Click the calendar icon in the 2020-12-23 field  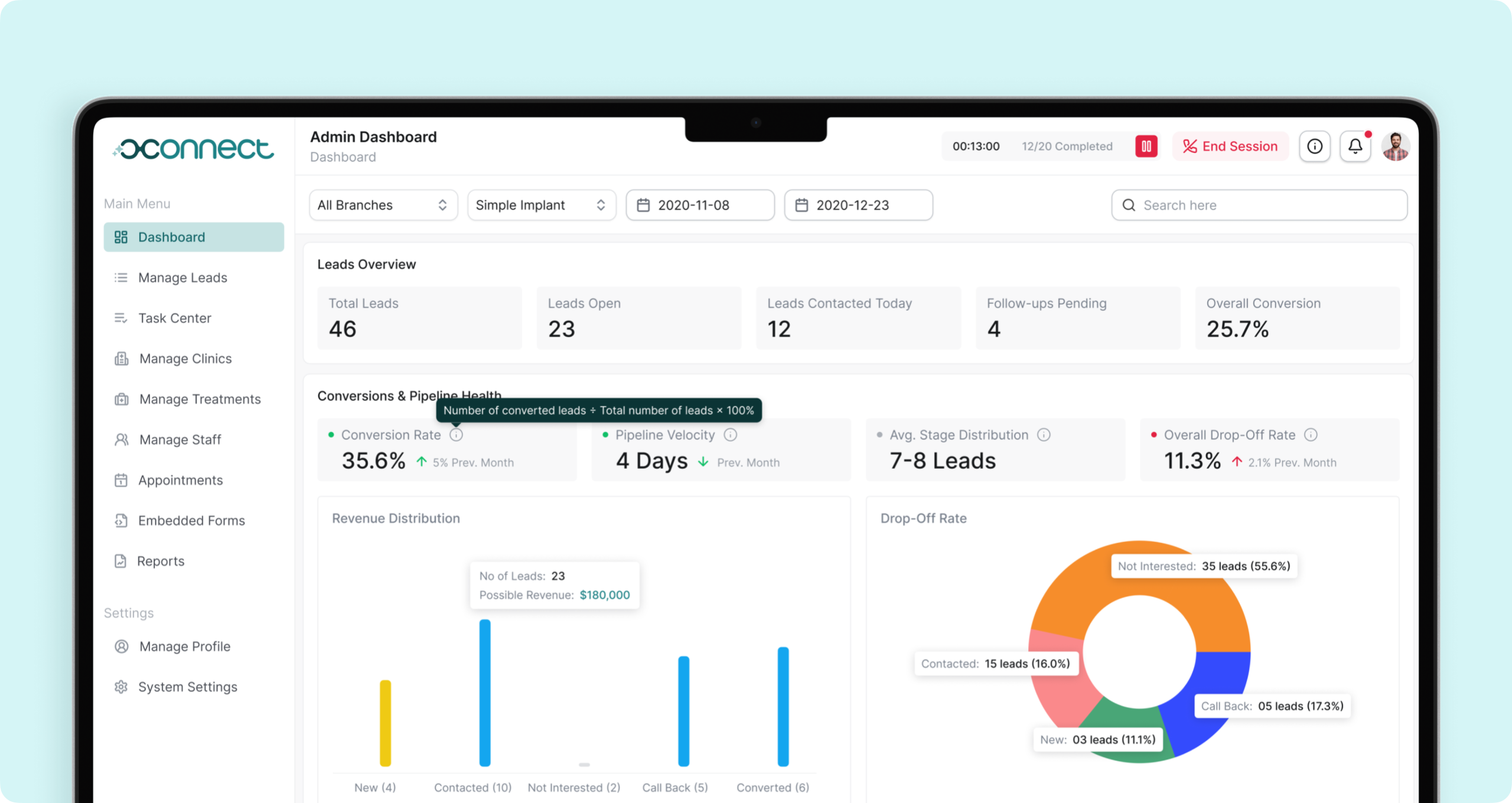coord(801,205)
